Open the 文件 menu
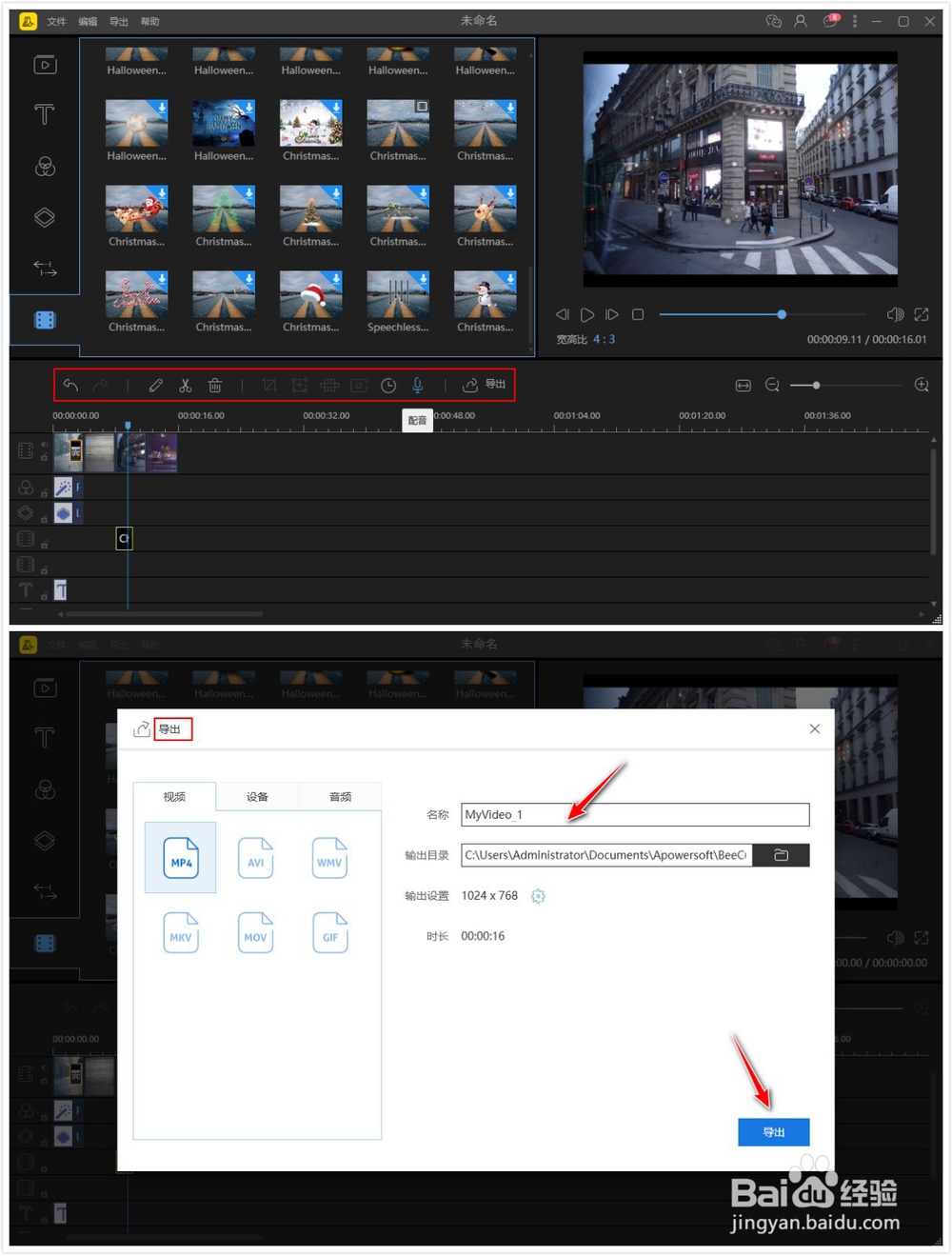The image size is (952, 1256). click(57, 21)
